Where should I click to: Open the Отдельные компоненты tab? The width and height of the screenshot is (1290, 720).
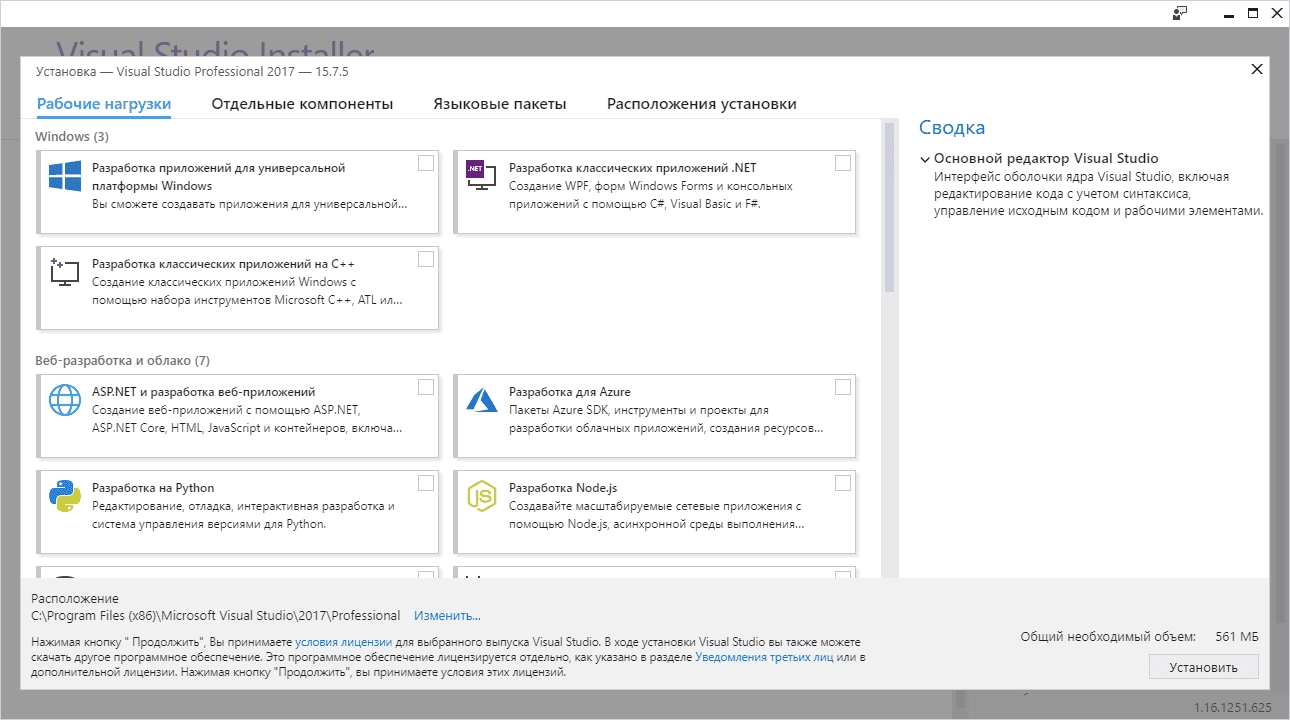tap(302, 104)
